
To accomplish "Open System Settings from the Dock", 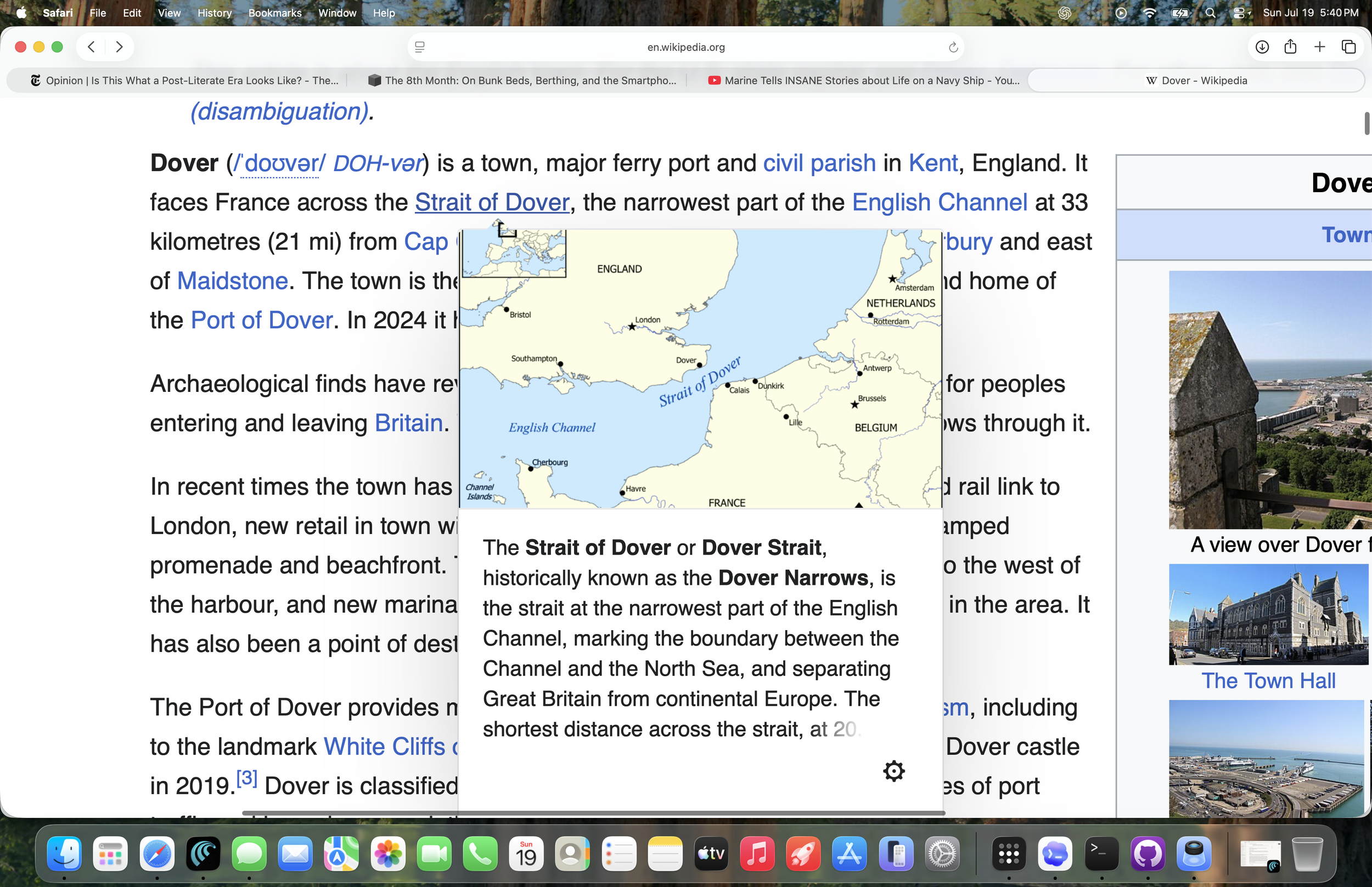I will coord(942,854).
